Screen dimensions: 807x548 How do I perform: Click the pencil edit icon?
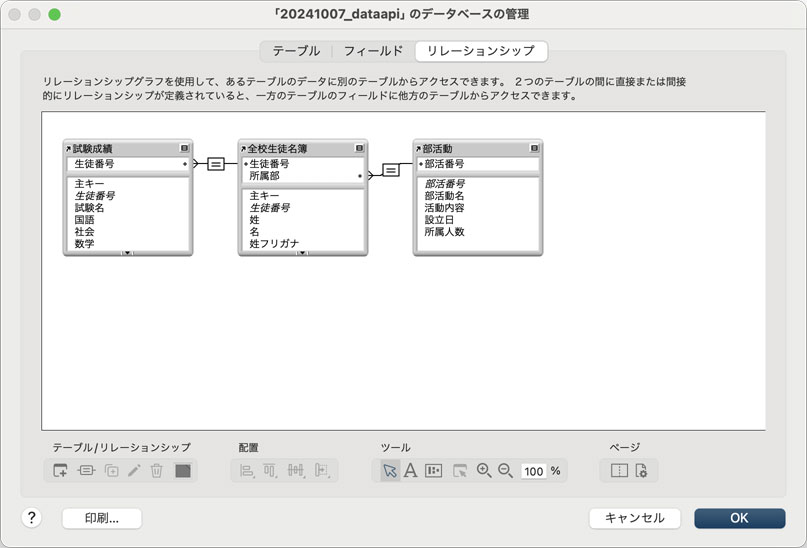134,470
